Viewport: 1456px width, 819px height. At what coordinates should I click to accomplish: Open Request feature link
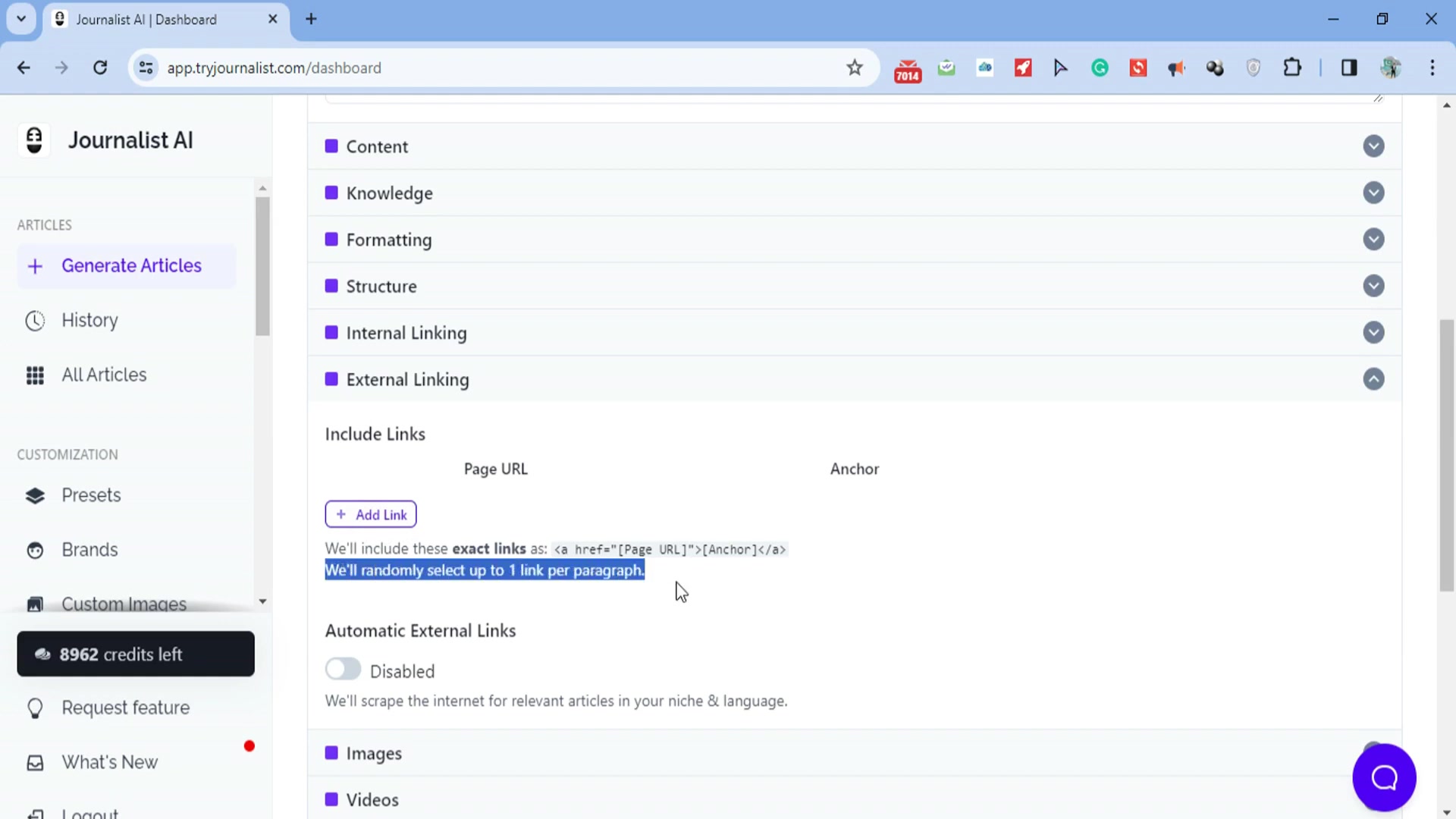pyautogui.click(x=125, y=708)
